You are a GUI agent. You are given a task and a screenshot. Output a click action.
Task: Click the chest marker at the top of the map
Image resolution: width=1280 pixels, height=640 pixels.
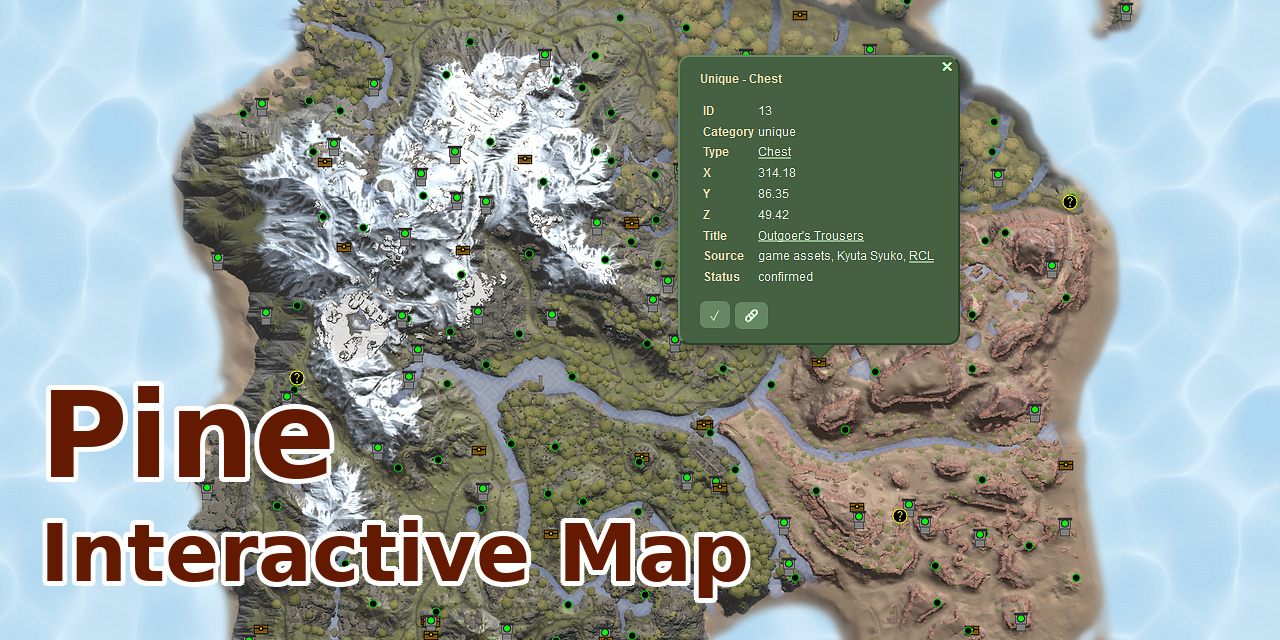tap(800, 15)
